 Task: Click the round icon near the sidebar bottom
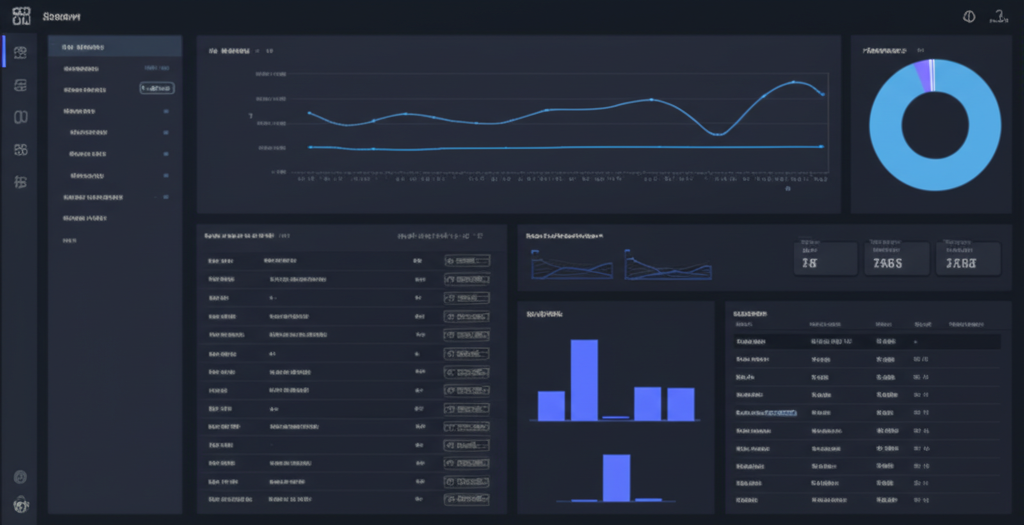click(x=21, y=477)
